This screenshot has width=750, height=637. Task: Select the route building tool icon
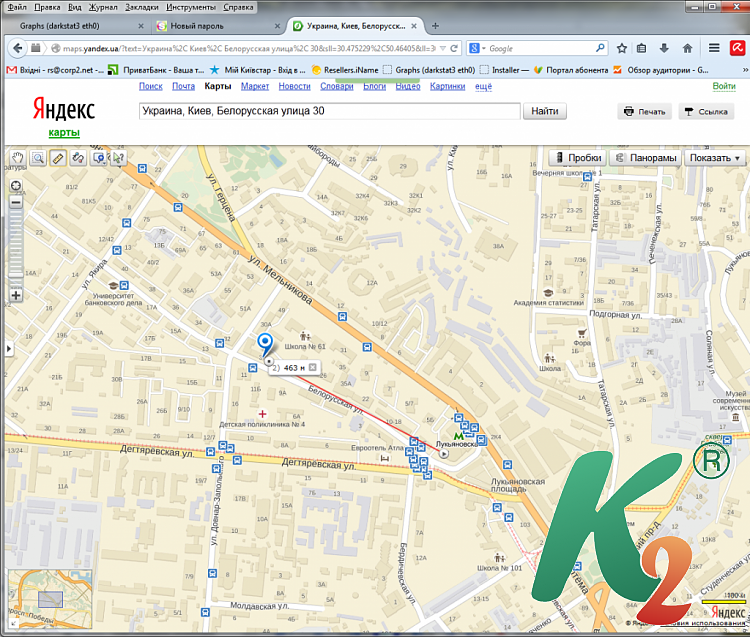coord(78,157)
